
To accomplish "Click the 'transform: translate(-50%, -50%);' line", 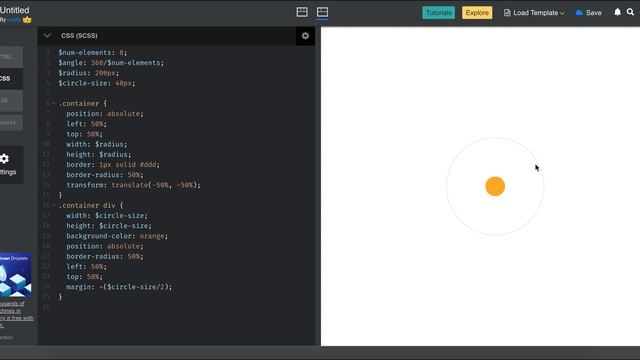I will tap(133, 185).
